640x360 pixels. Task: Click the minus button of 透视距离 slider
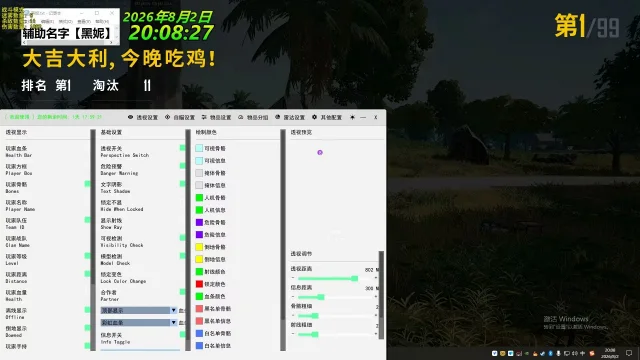[293, 278]
